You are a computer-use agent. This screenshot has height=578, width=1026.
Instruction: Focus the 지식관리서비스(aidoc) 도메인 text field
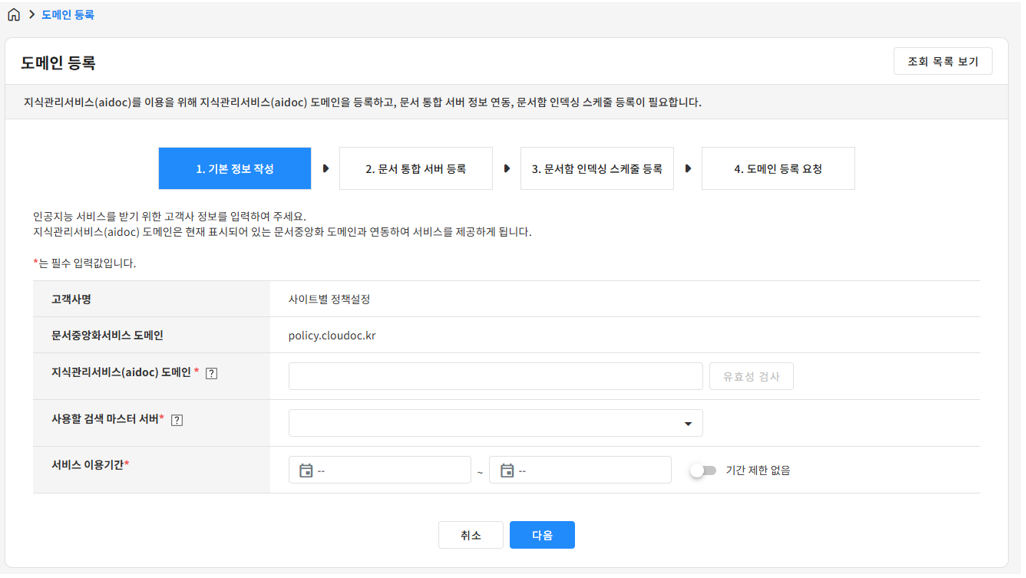coord(495,376)
